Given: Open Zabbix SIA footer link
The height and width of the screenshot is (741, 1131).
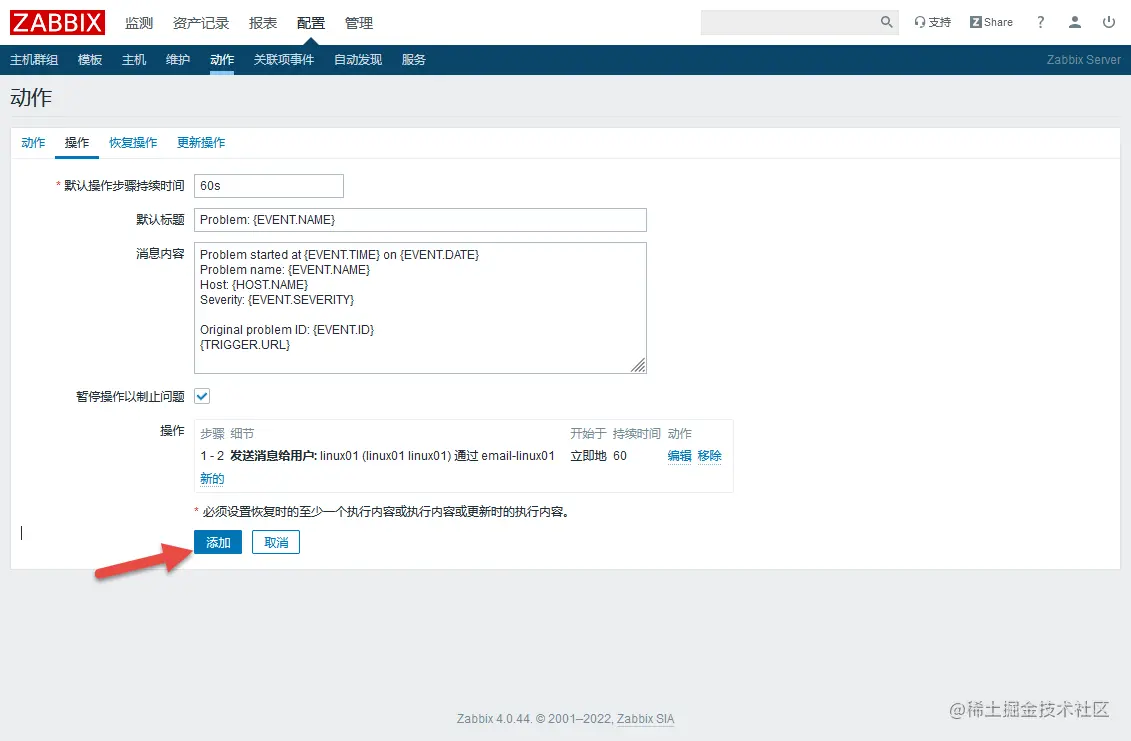Looking at the screenshot, I should tap(645, 719).
